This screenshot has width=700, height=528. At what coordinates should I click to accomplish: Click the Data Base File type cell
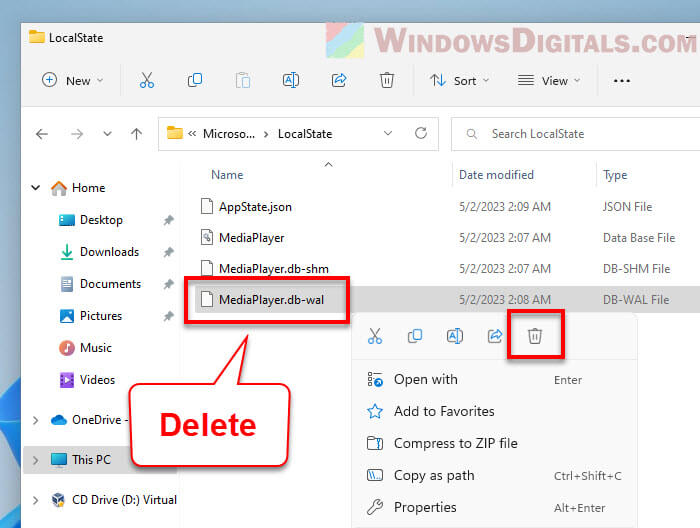(639, 238)
